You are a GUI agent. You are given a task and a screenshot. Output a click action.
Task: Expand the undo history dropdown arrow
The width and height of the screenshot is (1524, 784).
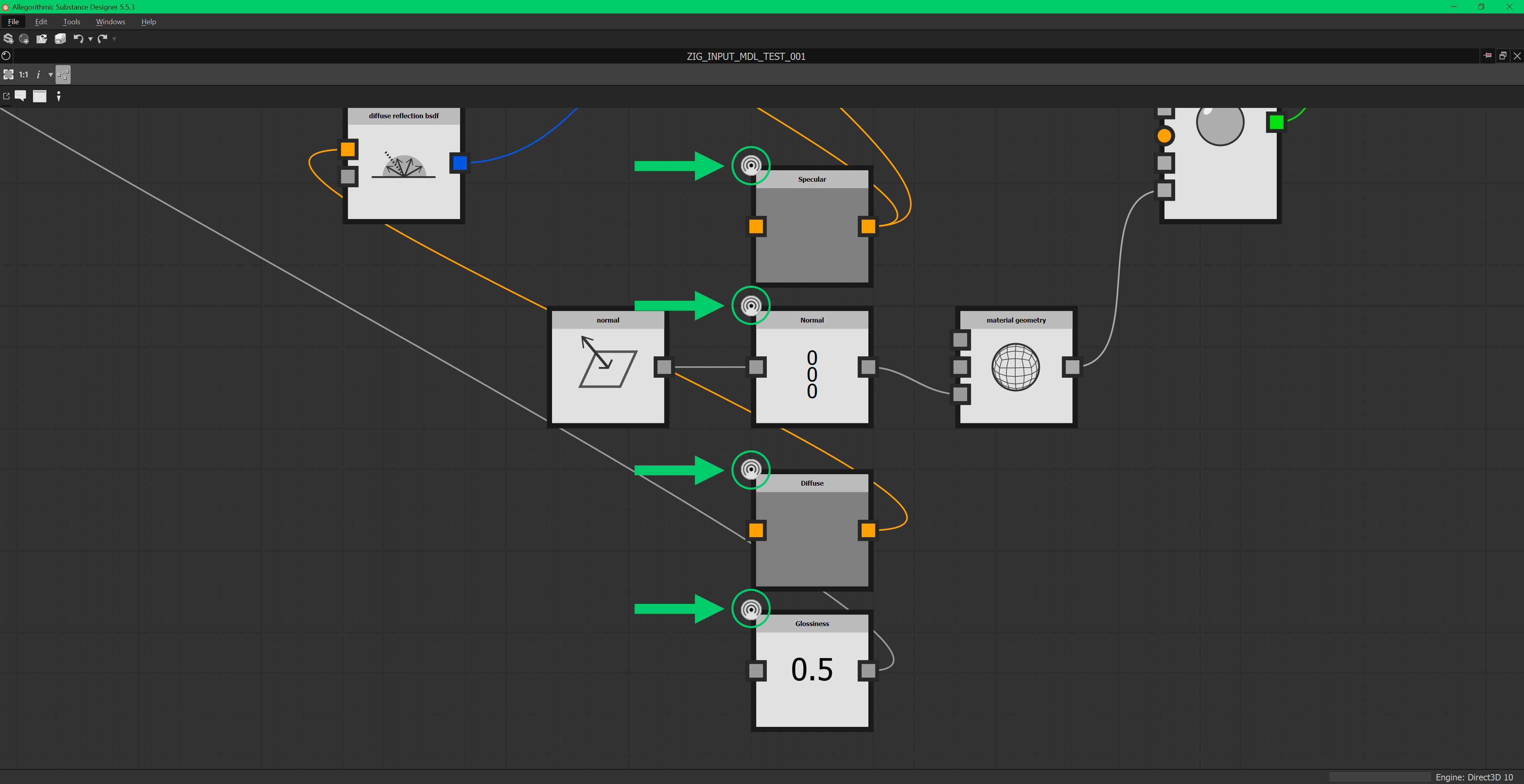click(90, 39)
